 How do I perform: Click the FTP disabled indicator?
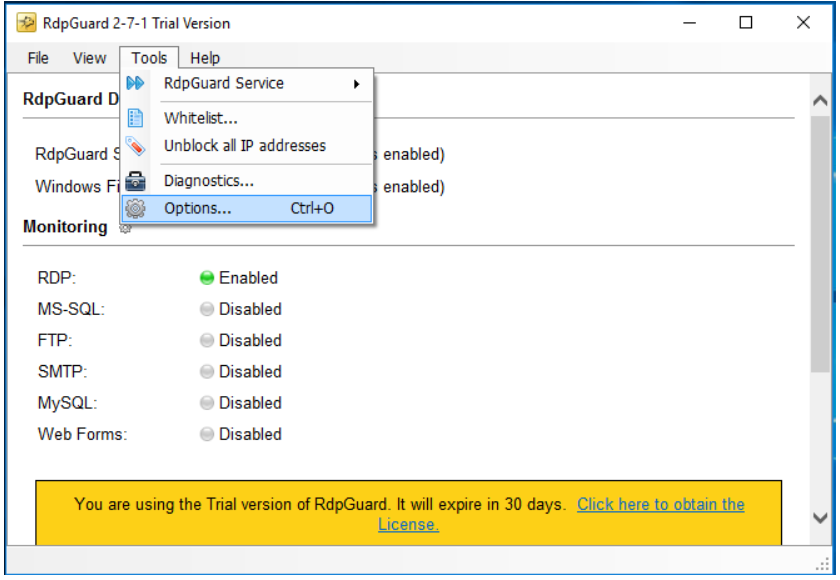coord(207,340)
